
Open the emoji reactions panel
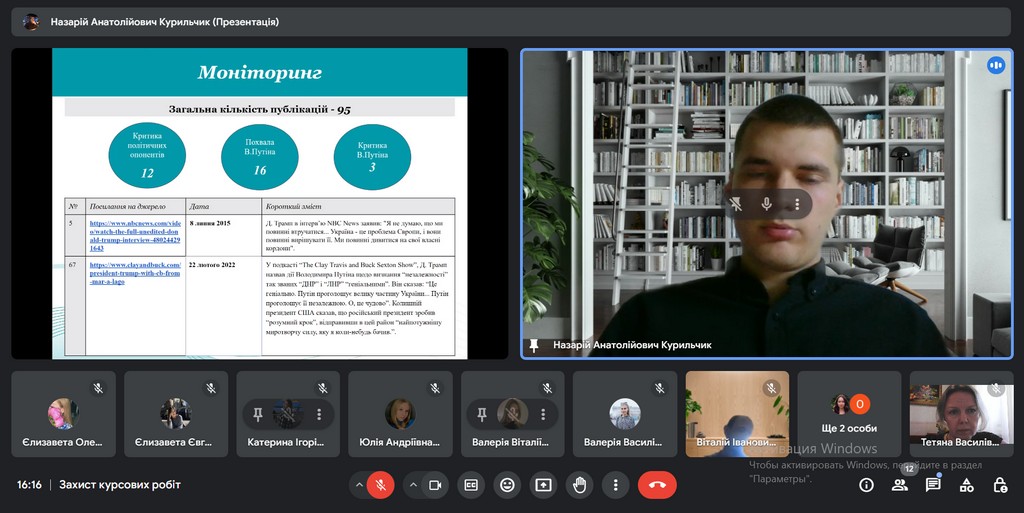click(507, 485)
